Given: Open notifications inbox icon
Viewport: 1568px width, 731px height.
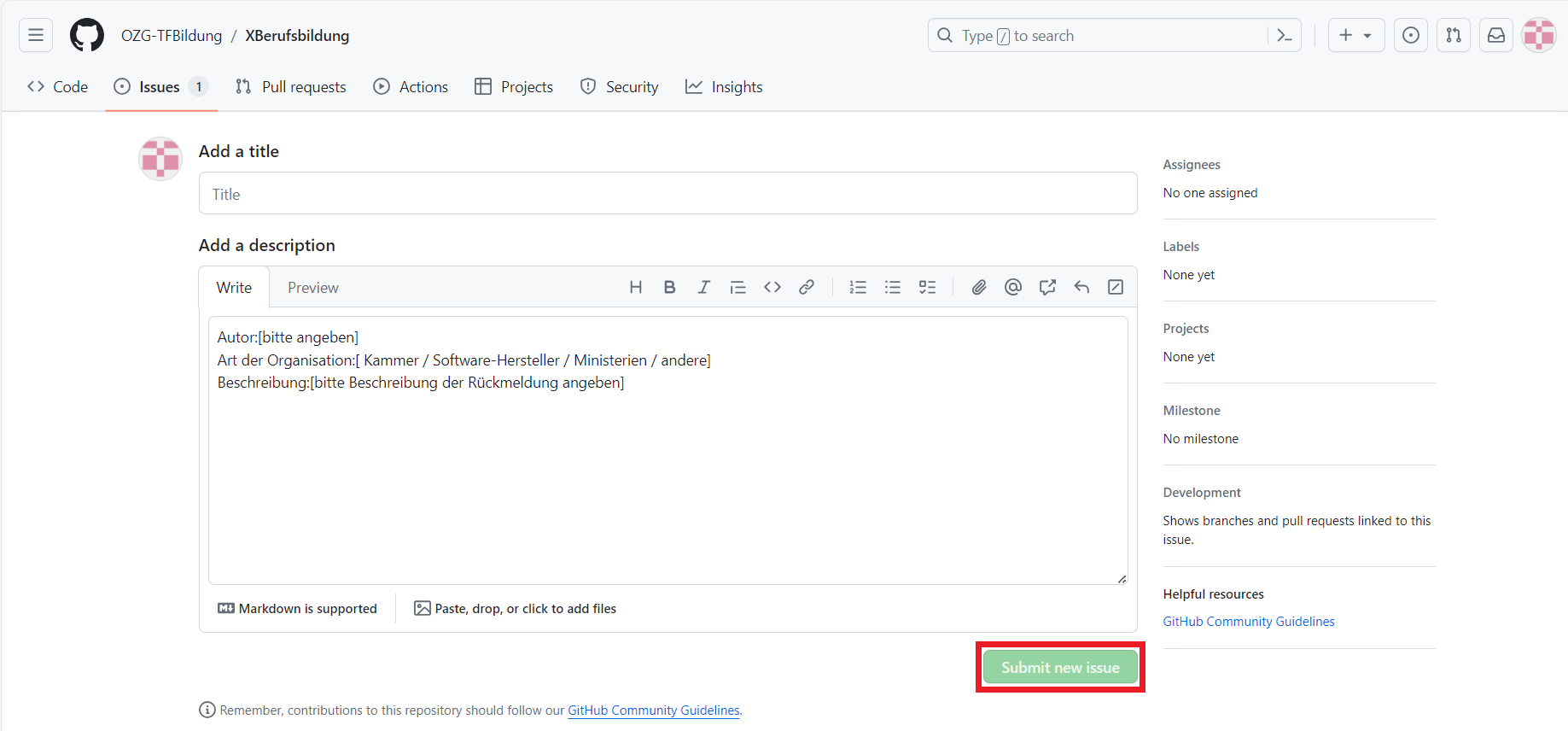Looking at the screenshot, I should (1496, 35).
